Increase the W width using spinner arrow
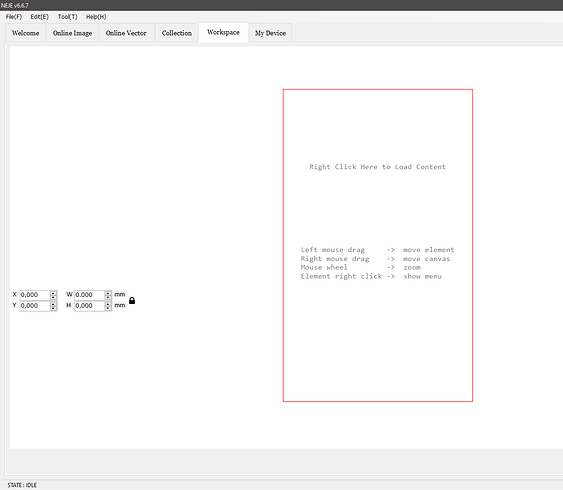Viewport: 563px width, 490px height. 108,293
